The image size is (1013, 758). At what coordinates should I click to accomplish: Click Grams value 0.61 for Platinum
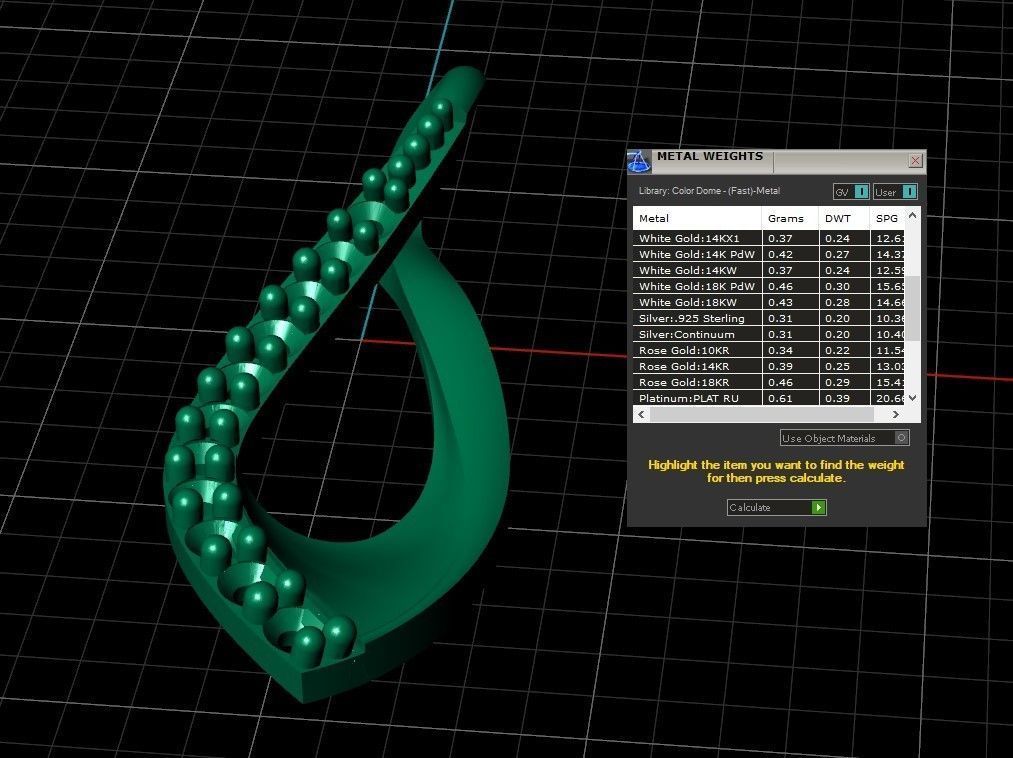pyautogui.click(x=780, y=398)
